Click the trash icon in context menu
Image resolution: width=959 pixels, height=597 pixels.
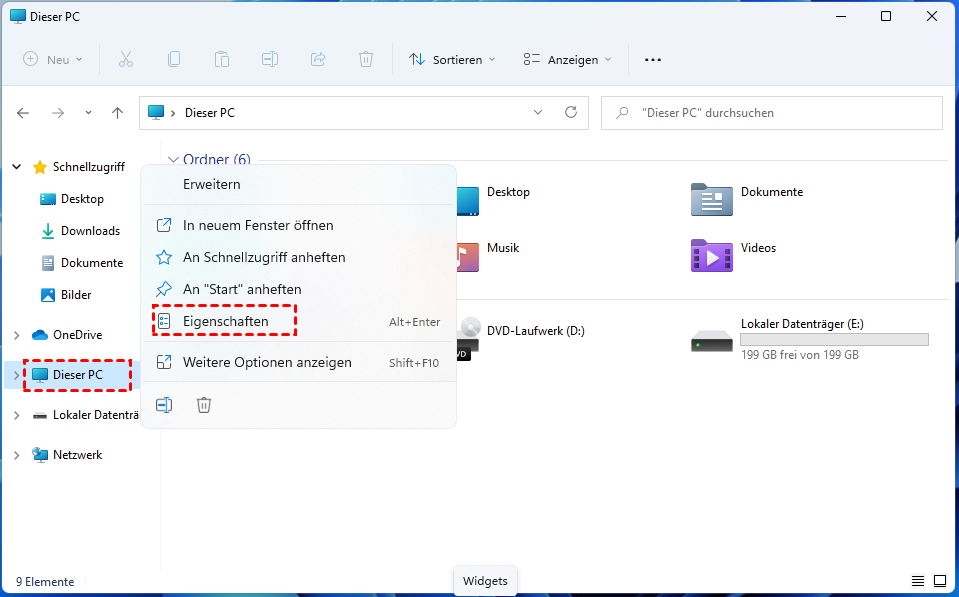pos(204,405)
